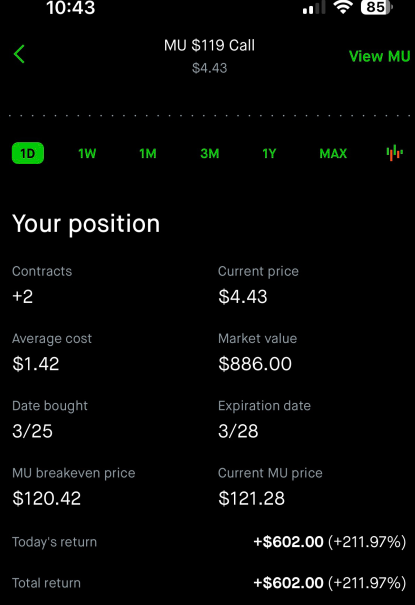
Task: Tap the Today's return row
Action: [x=209, y=542]
